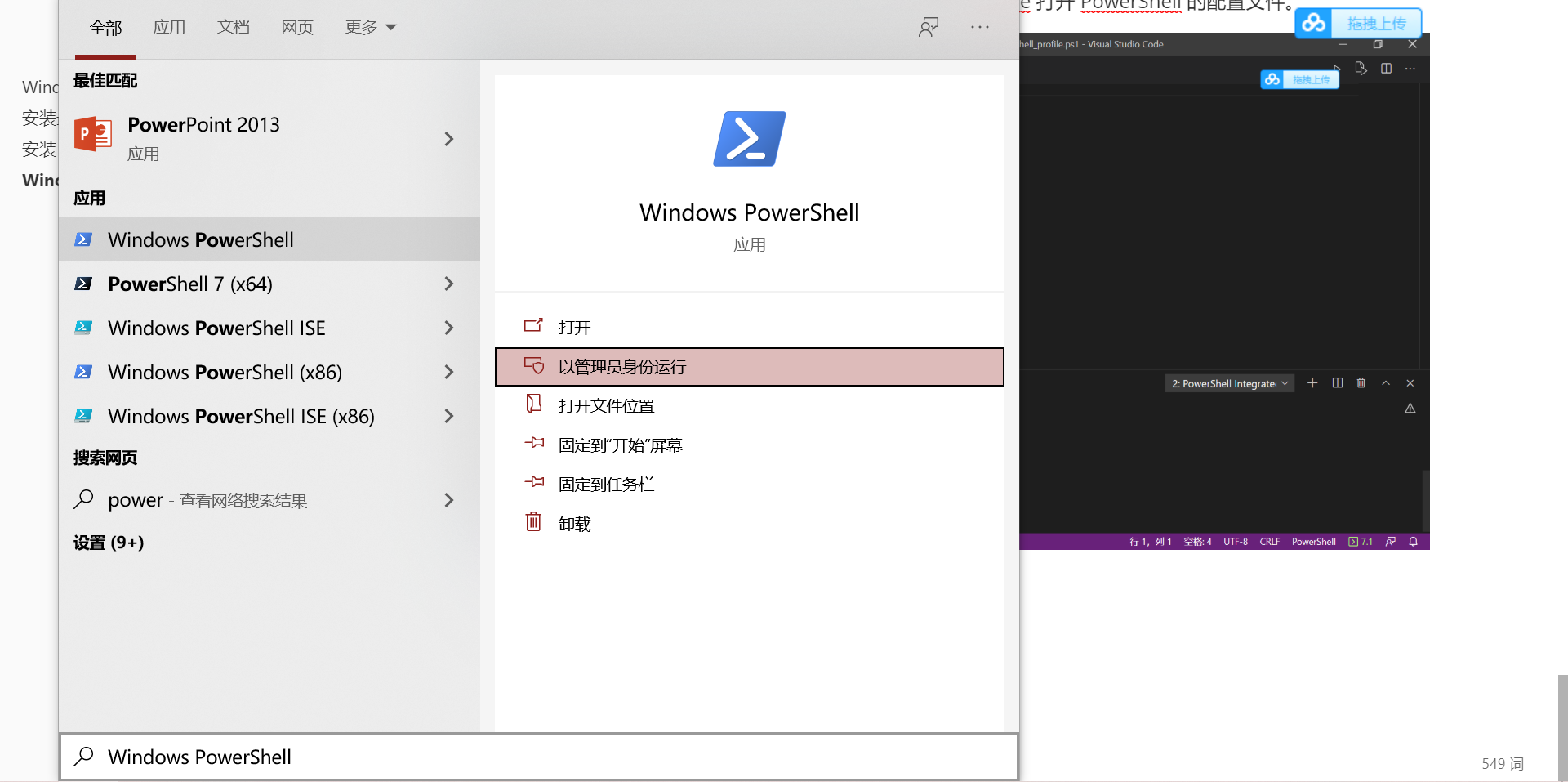Select the Windows PowerShell app result
The width and height of the screenshot is (1568, 782).
pyautogui.click(x=269, y=239)
